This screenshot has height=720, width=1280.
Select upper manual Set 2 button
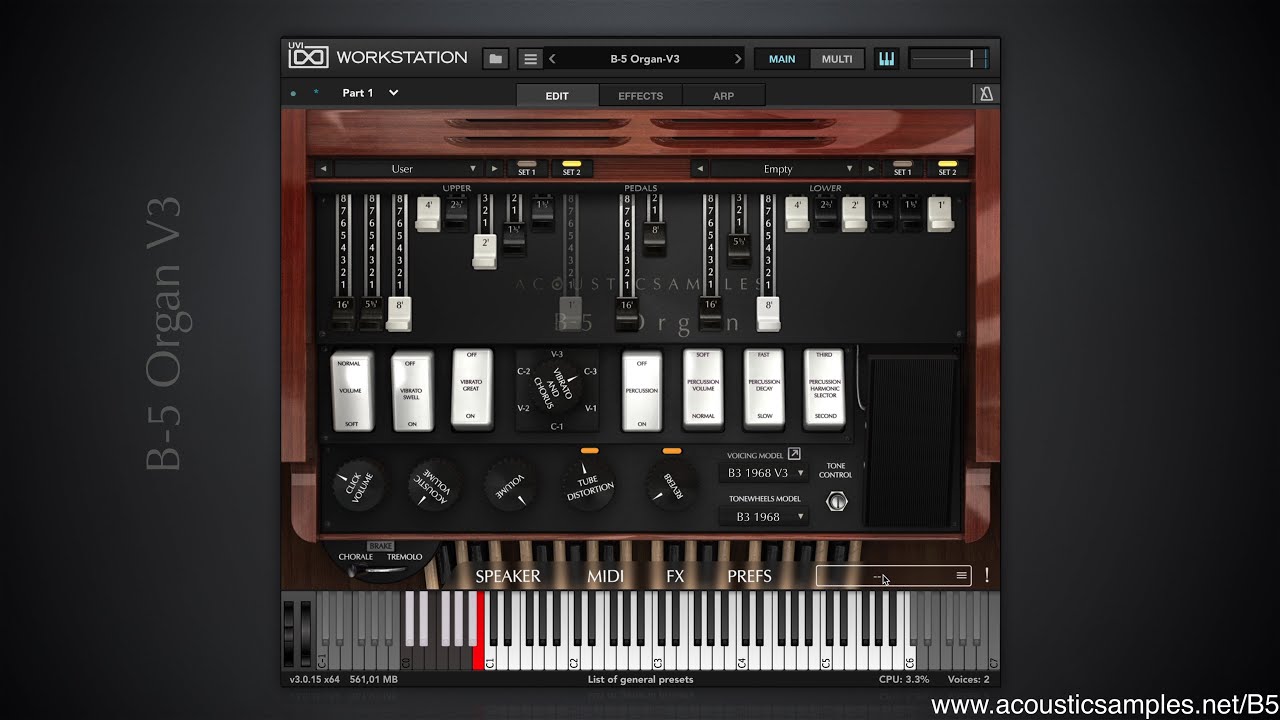[571, 168]
